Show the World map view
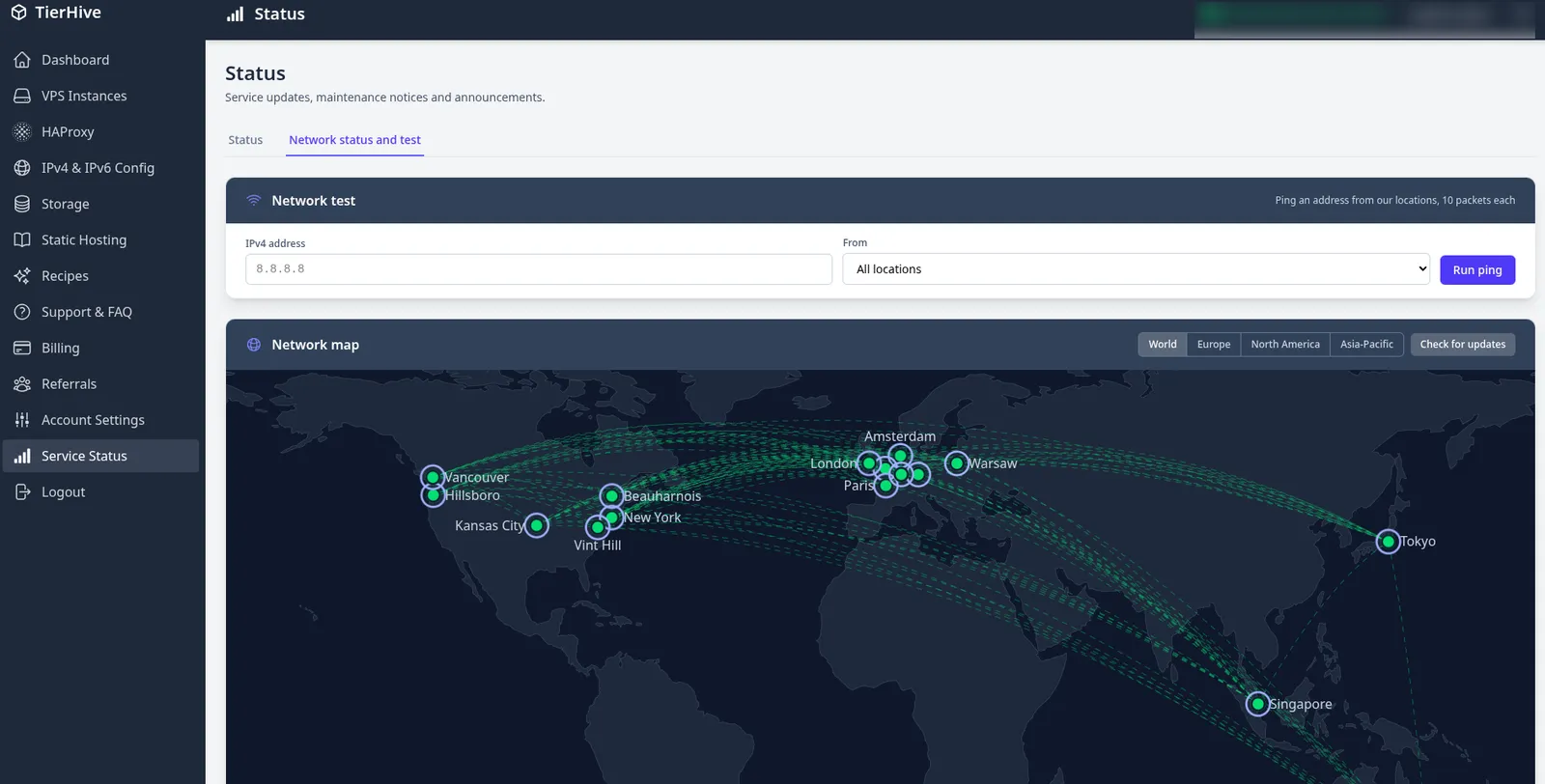 (x=1163, y=345)
